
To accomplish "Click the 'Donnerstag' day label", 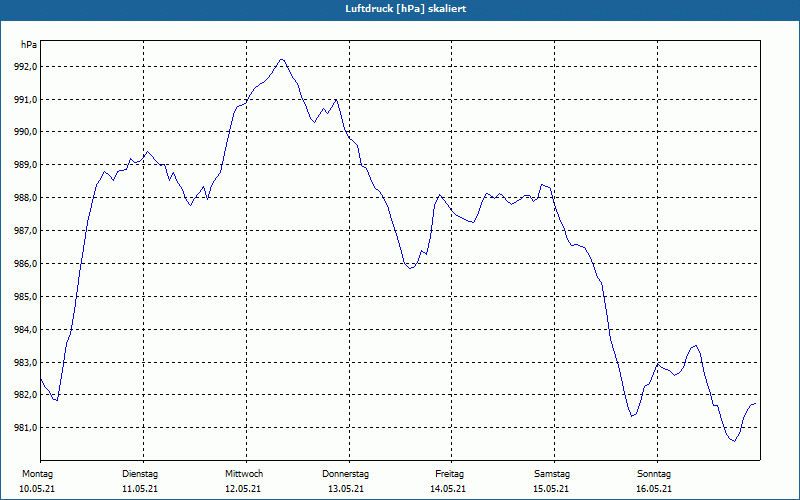I will pyautogui.click(x=345, y=474).
